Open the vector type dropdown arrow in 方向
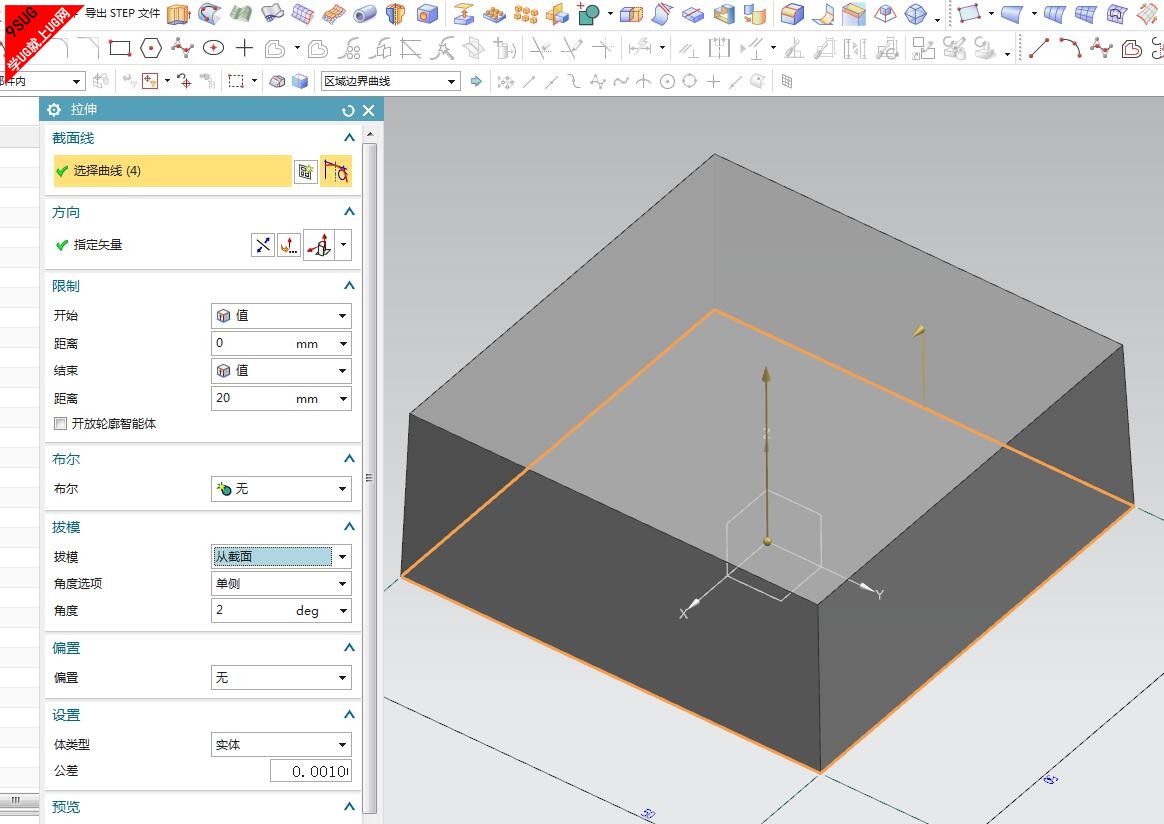Viewport: 1164px width, 824px height. (343, 245)
